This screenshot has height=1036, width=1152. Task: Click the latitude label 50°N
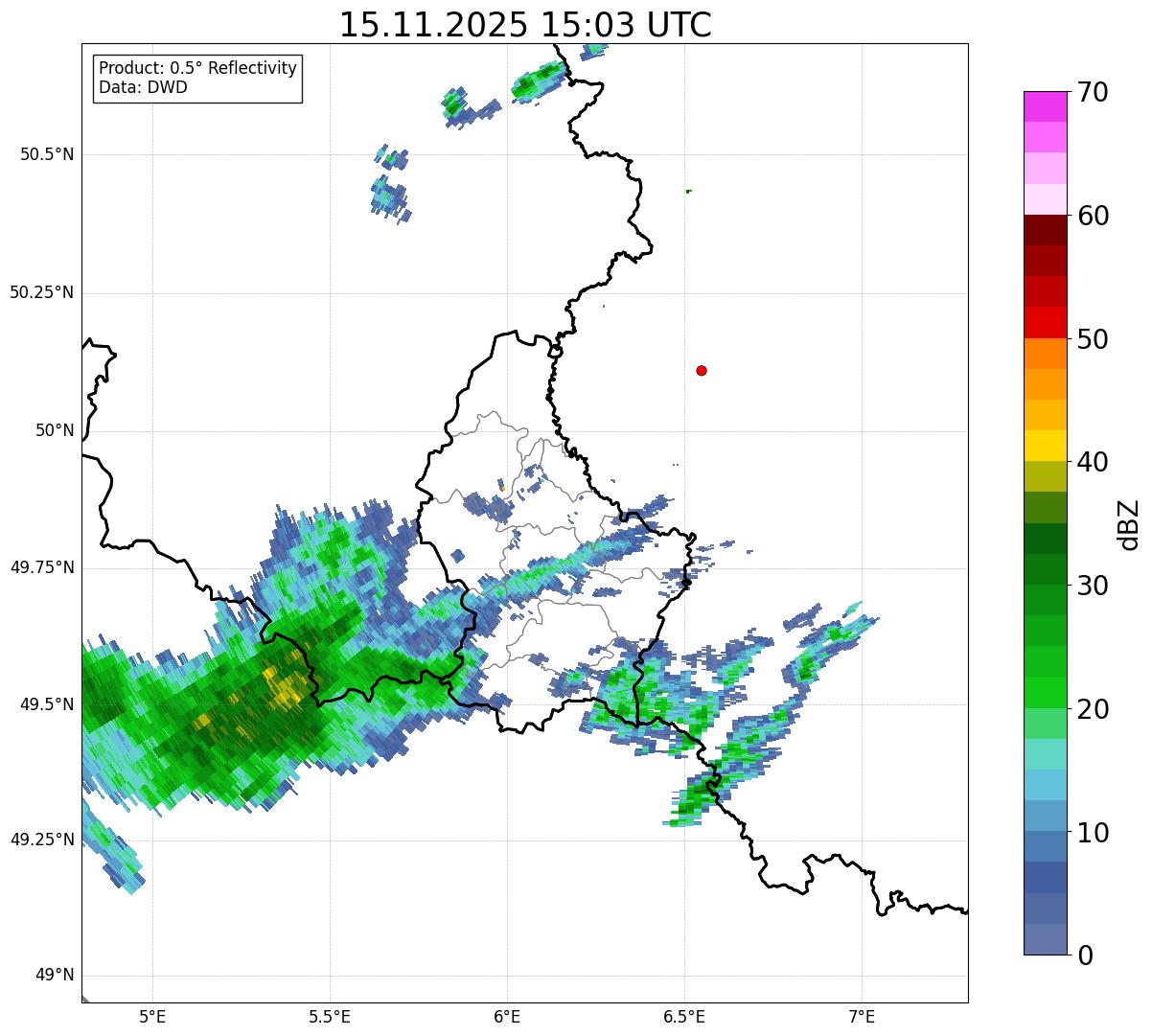coord(55,431)
